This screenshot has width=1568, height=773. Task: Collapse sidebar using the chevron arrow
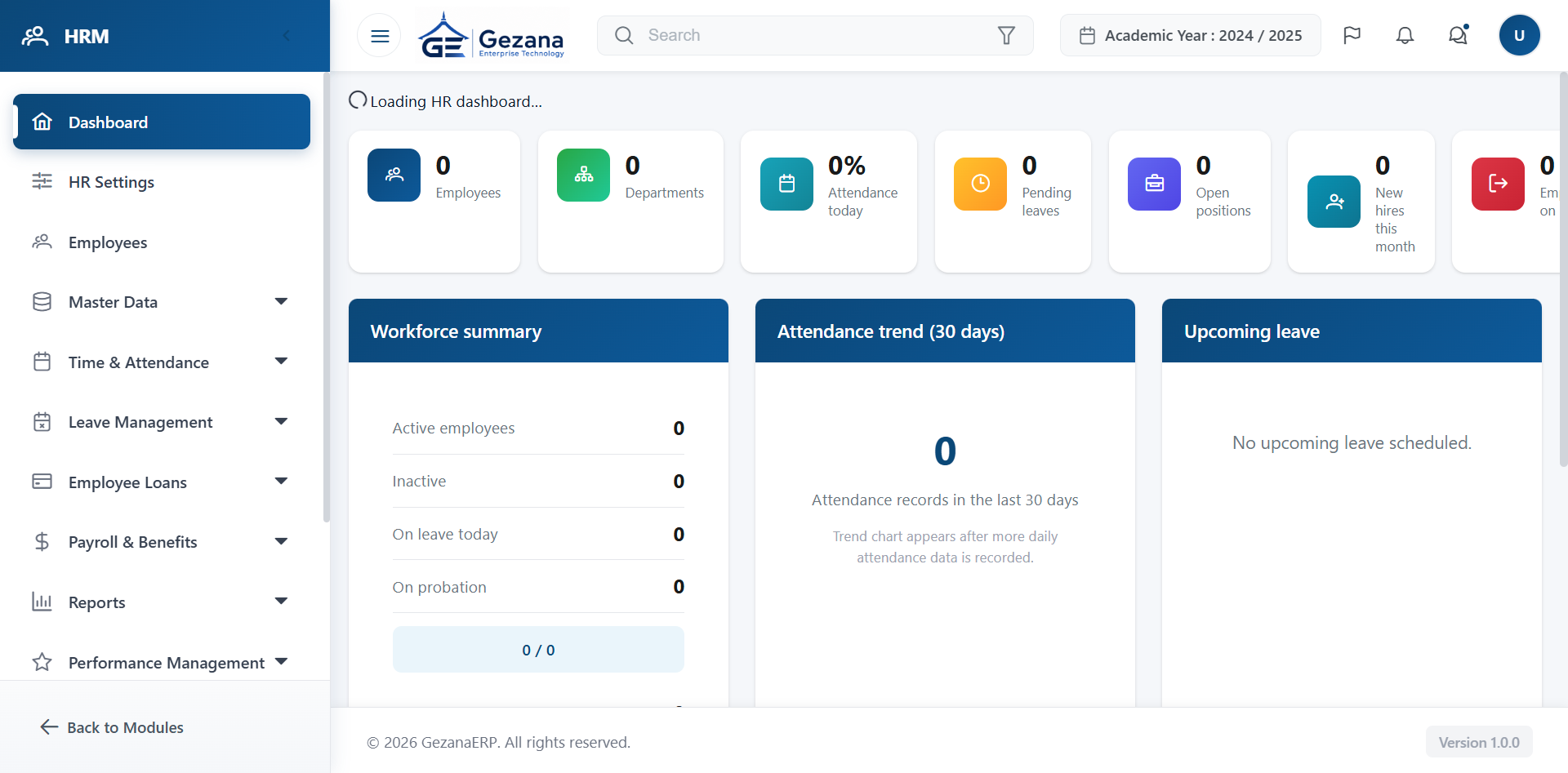coord(286,36)
